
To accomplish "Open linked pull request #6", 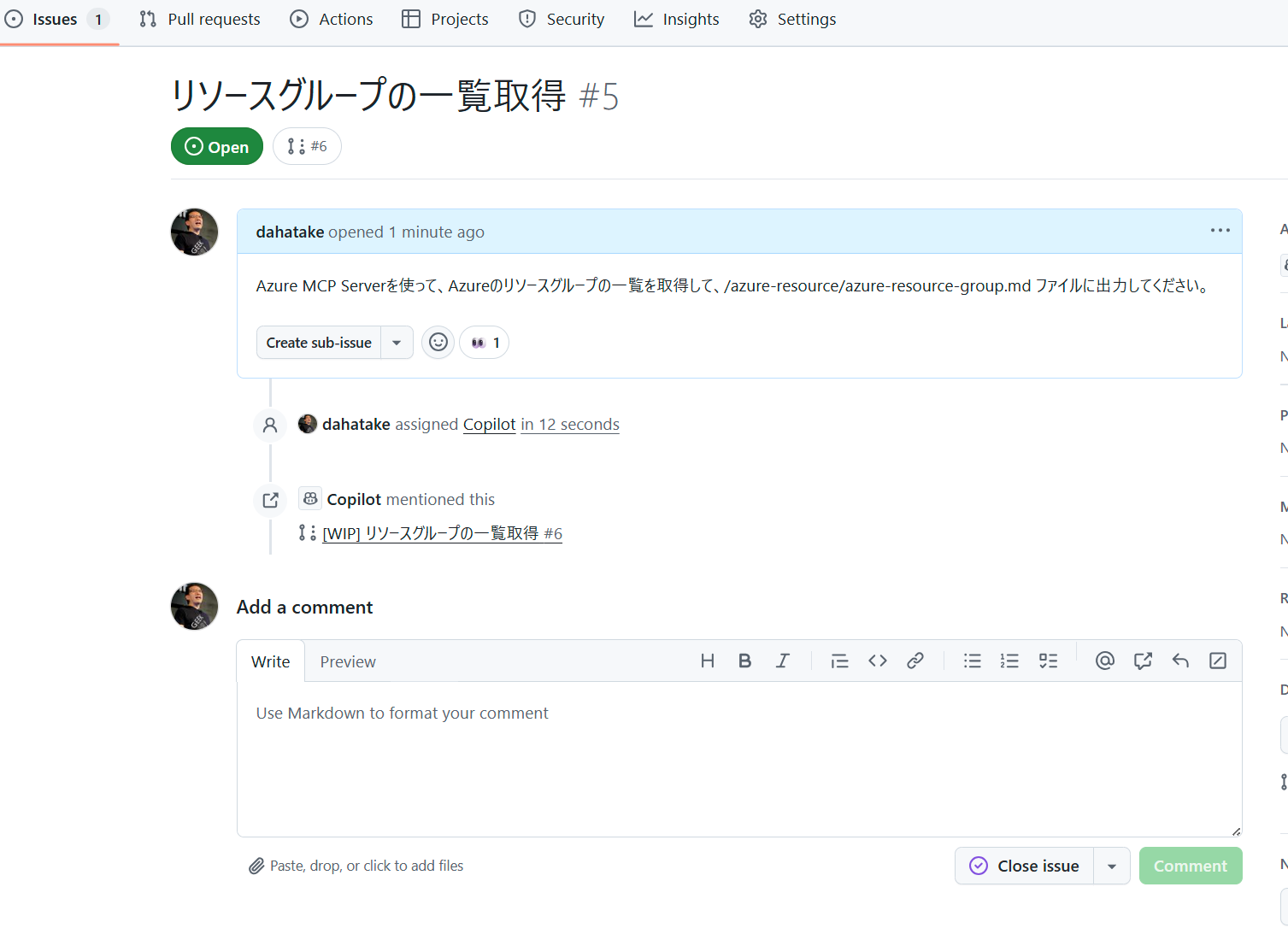I will (442, 532).
